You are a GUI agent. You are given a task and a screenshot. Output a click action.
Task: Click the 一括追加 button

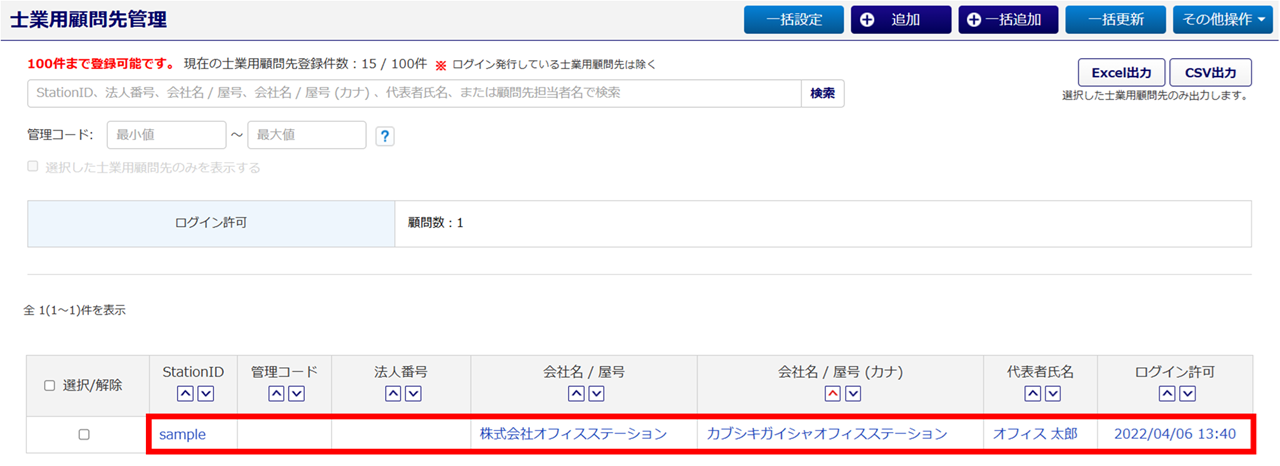pos(1008,20)
